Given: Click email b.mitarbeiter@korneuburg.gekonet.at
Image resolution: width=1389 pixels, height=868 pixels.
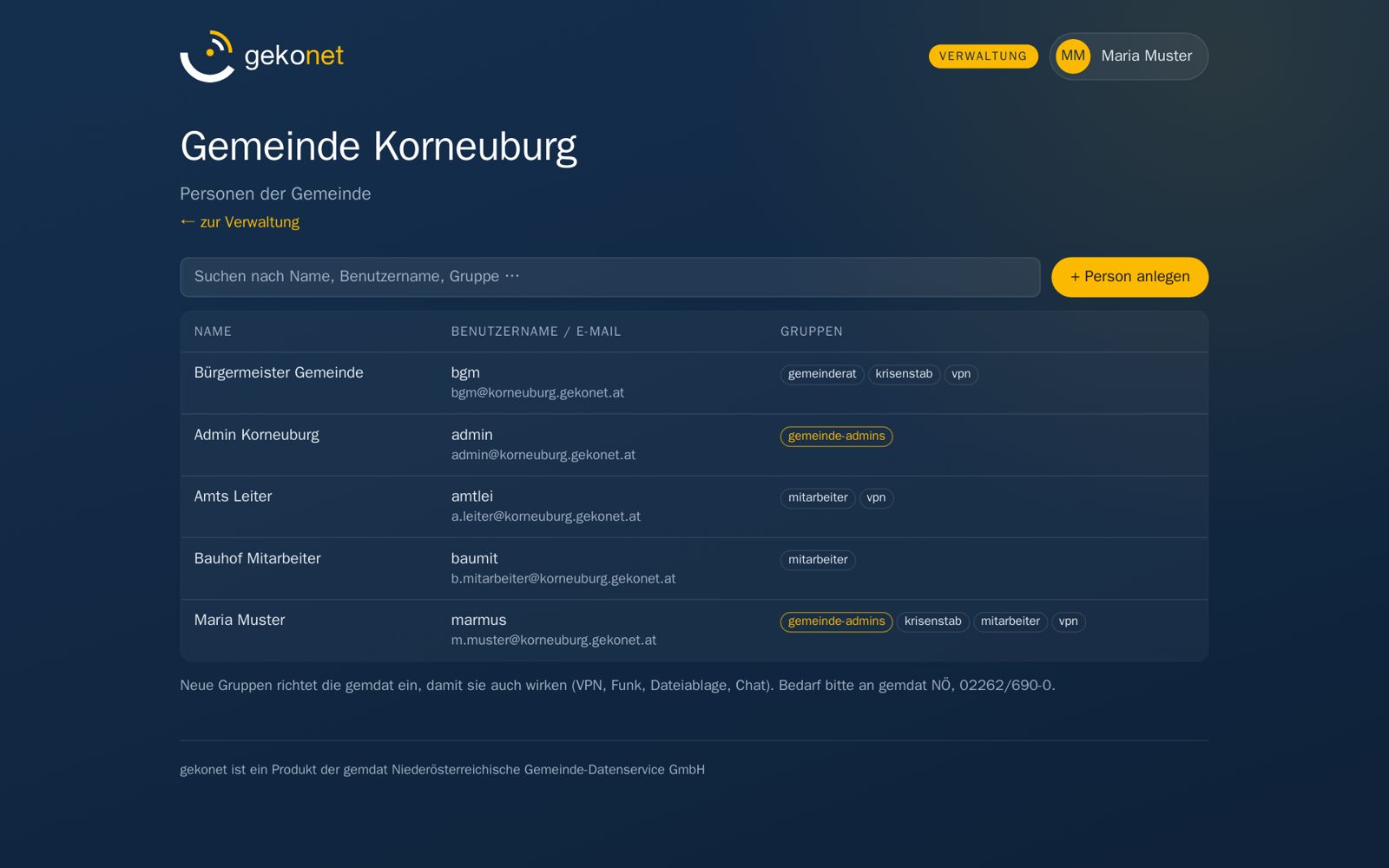Looking at the screenshot, I should pyautogui.click(x=563, y=579).
